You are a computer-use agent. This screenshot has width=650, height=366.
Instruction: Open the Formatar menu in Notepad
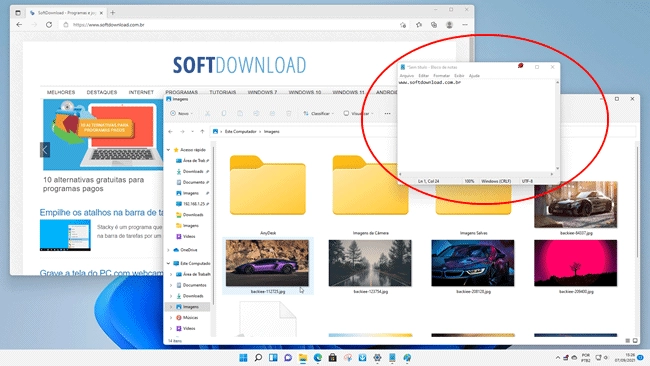click(x=441, y=76)
